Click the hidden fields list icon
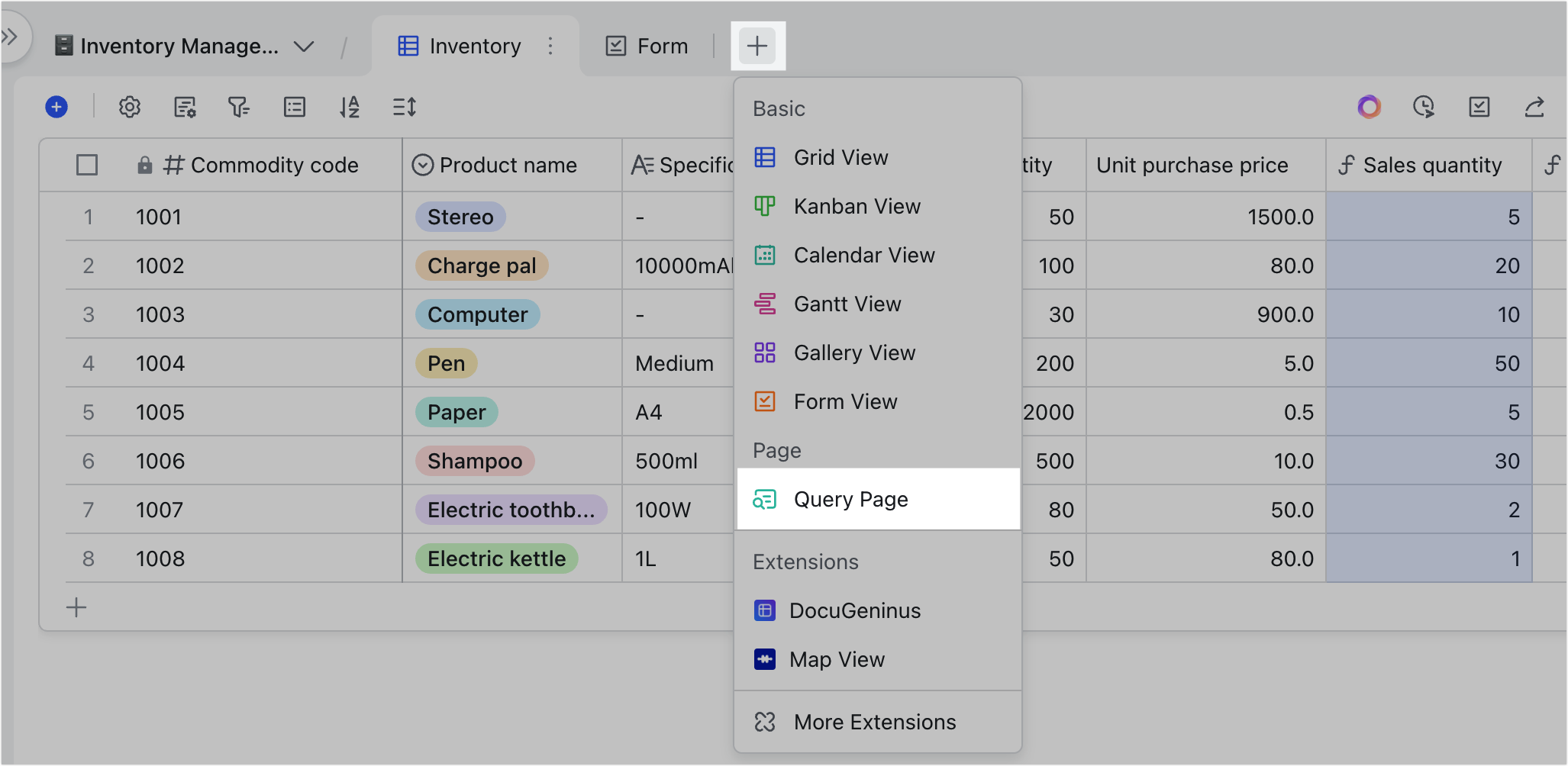 (x=295, y=107)
